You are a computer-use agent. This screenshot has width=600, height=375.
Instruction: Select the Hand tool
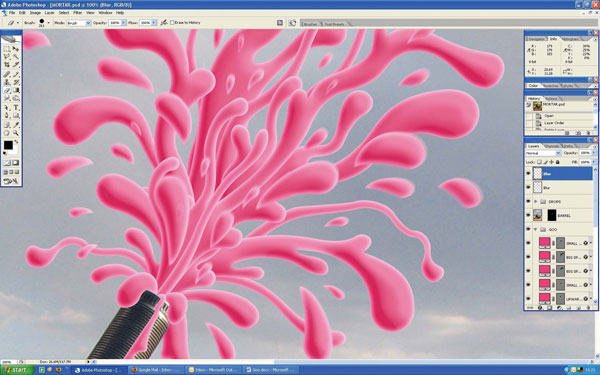coord(7,133)
